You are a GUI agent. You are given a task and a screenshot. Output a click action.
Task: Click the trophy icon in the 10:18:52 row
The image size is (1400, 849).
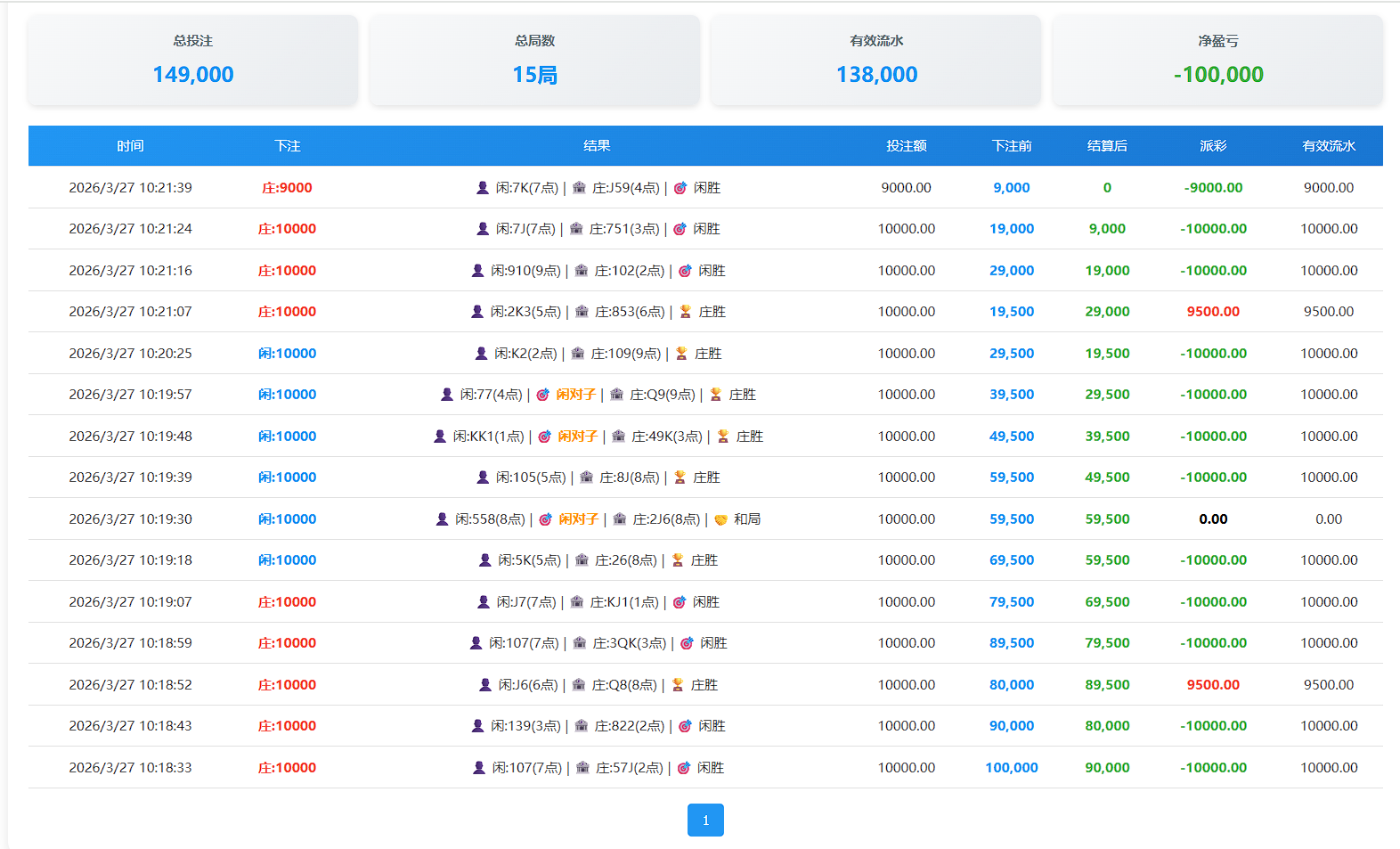tap(678, 685)
